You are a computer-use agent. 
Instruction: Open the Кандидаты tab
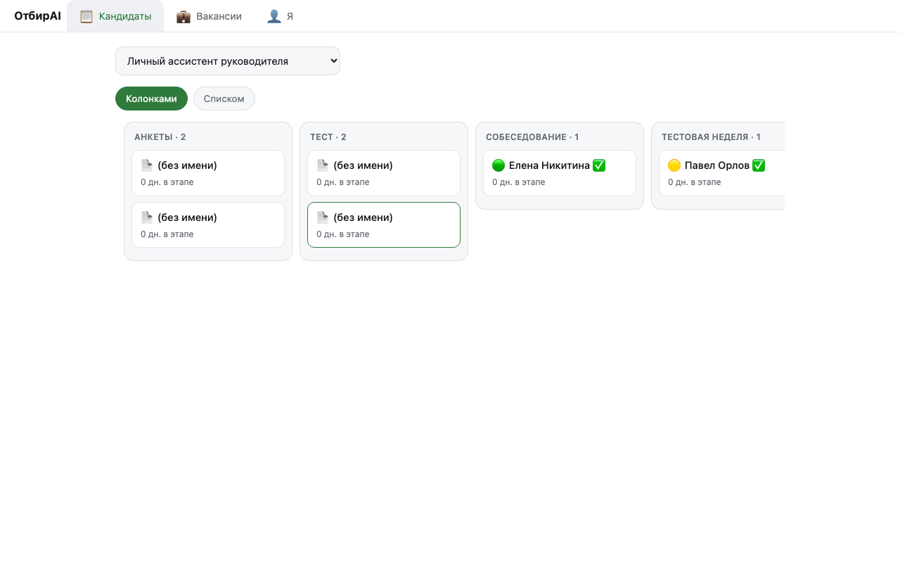click(x=115, y=16)
